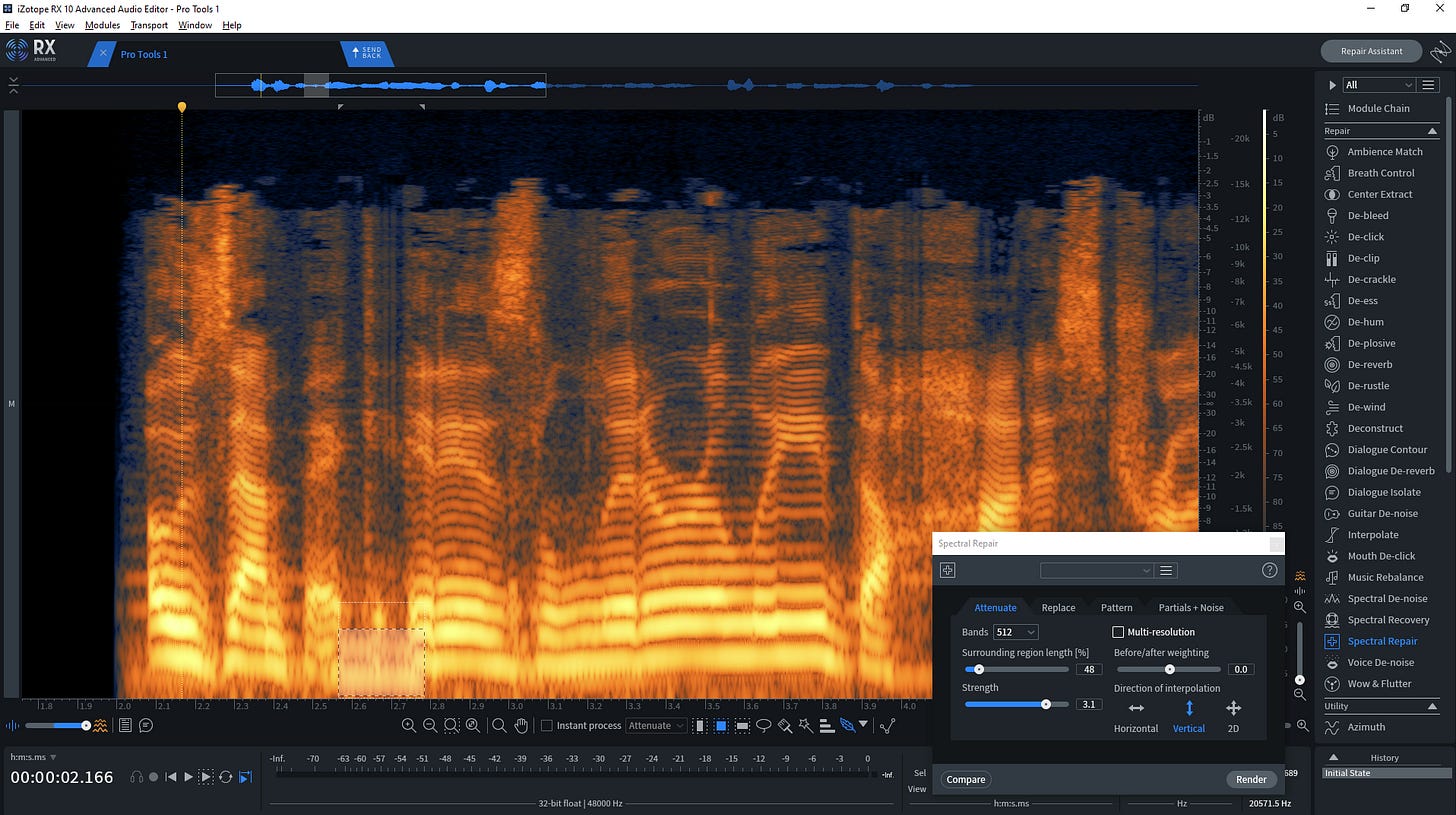This screenshot has height=815, width=1456.
Task: Switch to the Replace tab
Action: click(x=1058, y=607)
